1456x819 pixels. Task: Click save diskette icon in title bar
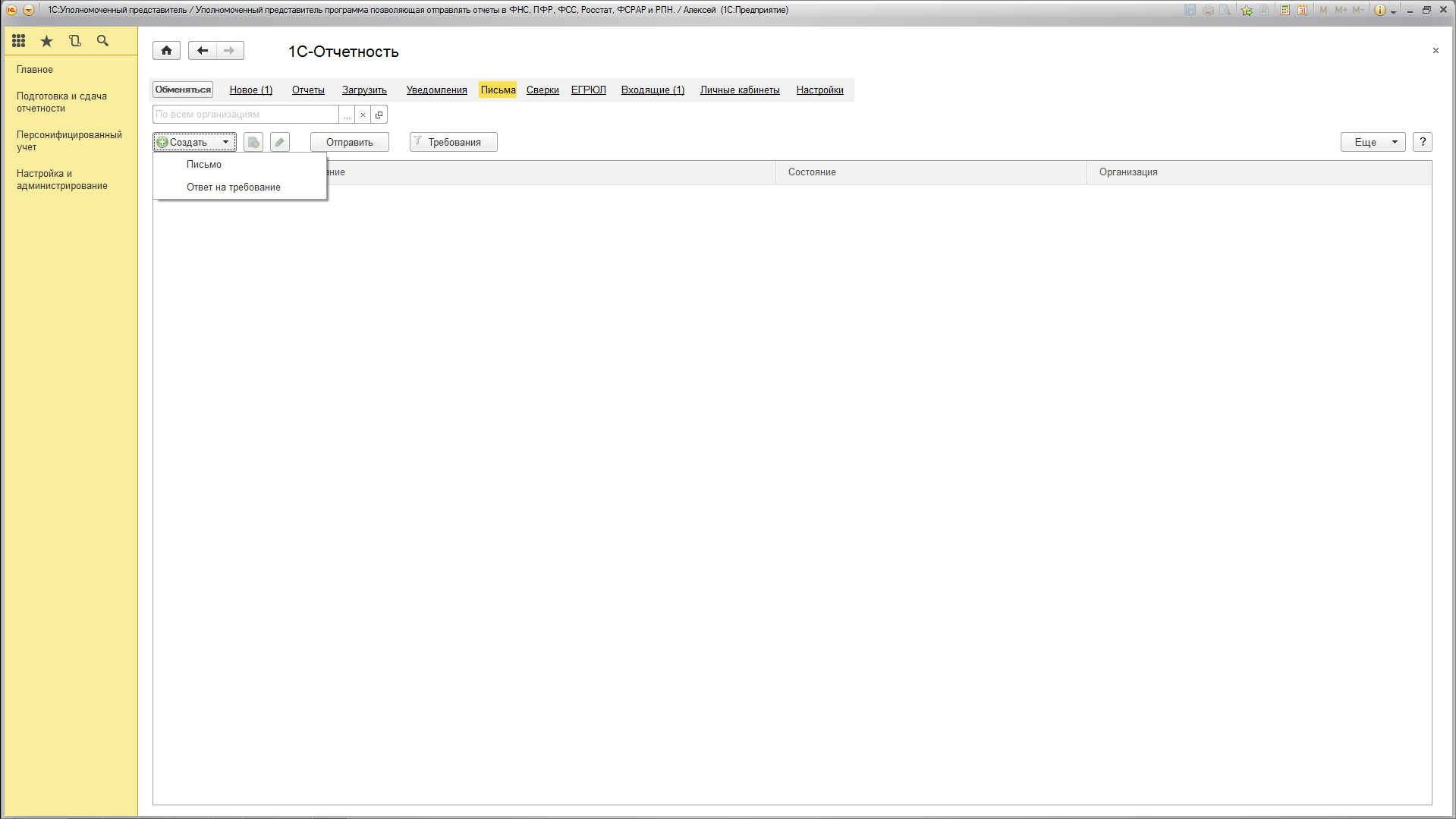pos(1190,10)
